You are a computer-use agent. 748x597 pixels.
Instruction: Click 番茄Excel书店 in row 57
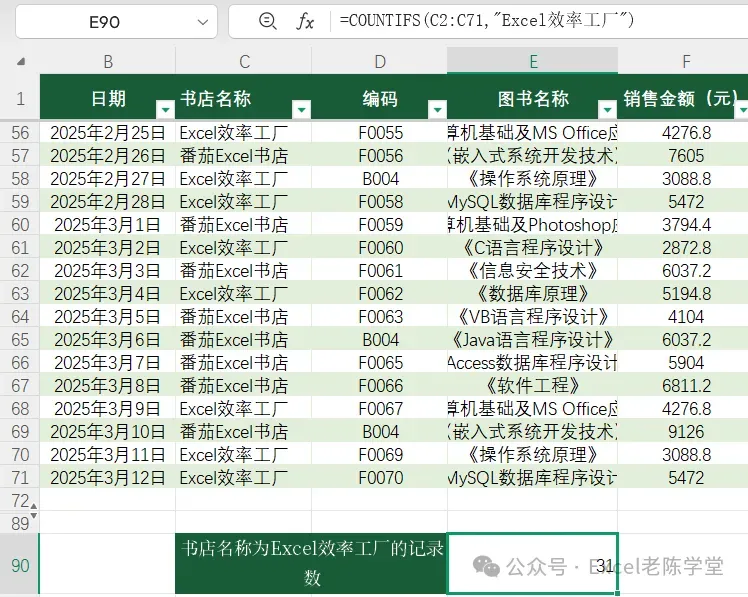click(x=234, y=156)
